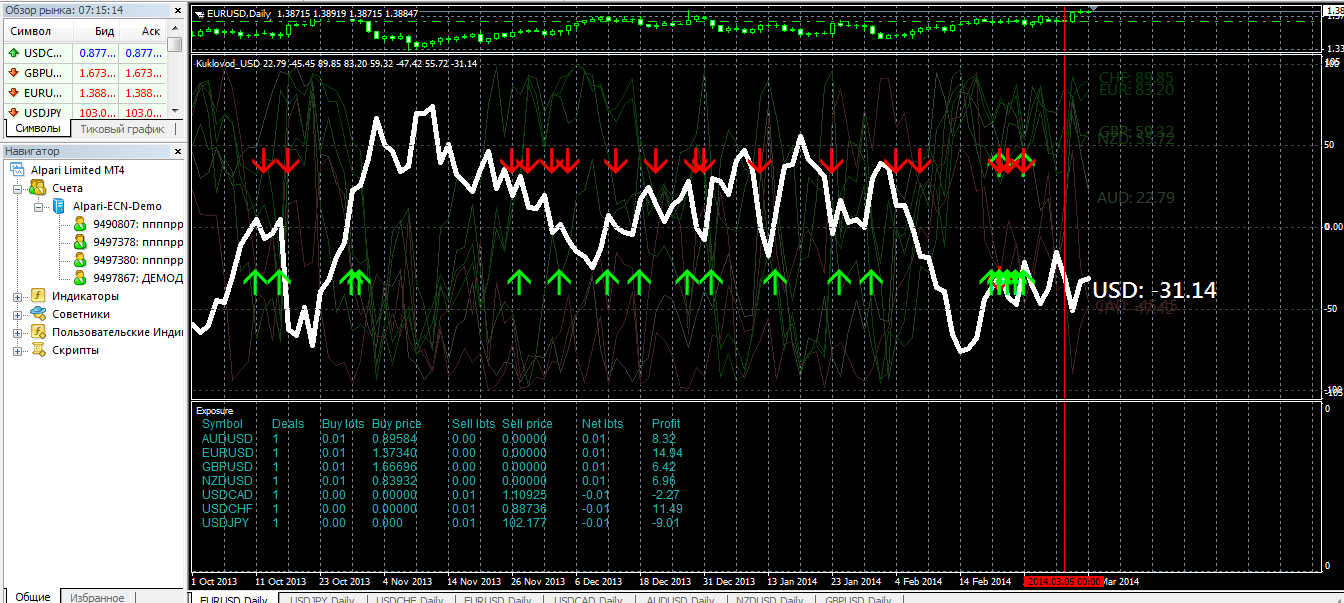
Task: Click the chart shift triangle marker at top
Action: (x=1093, y=7)
